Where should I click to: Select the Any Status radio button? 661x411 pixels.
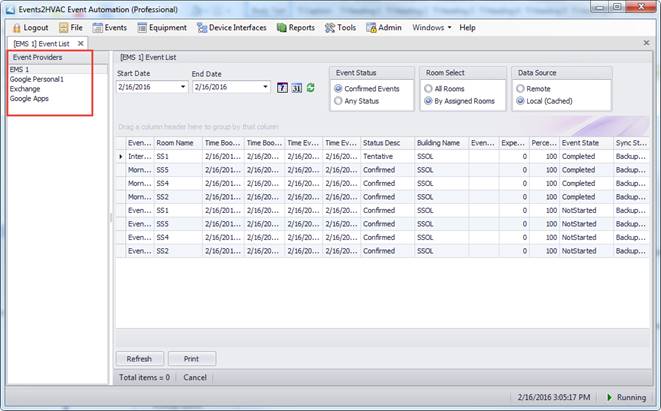(337, 101)
